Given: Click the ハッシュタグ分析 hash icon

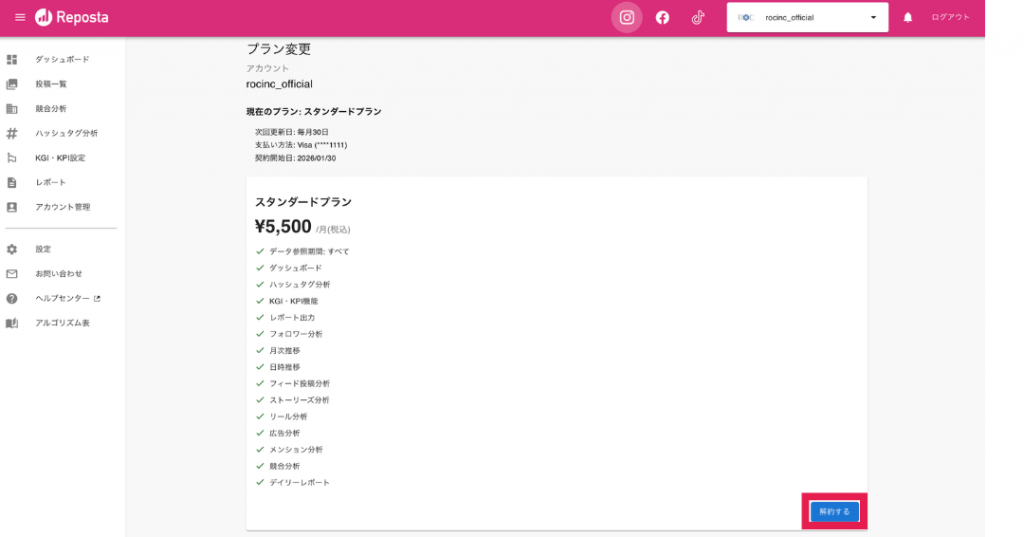Looking at the screenshot, I should (x=12, y=133).
